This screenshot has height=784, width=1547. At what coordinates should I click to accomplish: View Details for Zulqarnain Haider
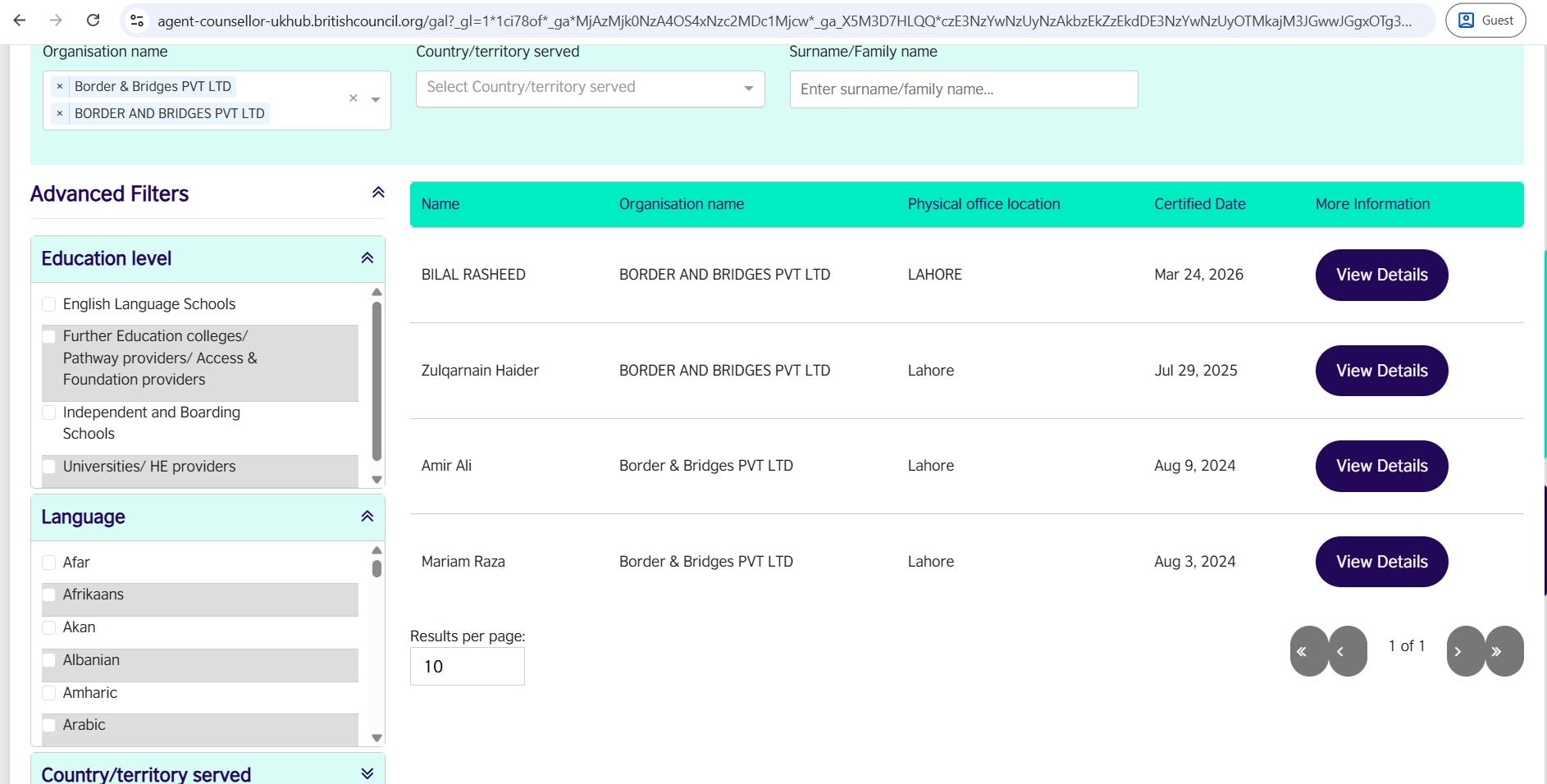(1381, 371)
